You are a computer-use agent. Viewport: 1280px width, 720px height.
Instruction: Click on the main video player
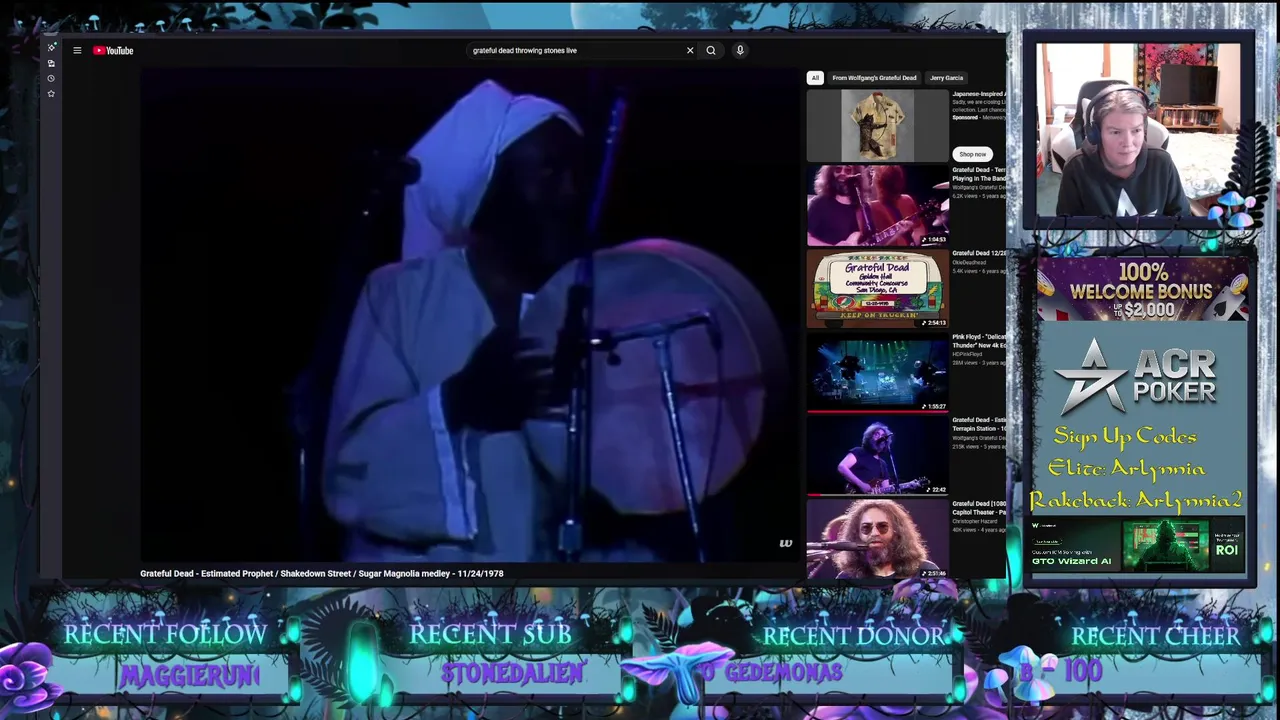coord(470,315)
